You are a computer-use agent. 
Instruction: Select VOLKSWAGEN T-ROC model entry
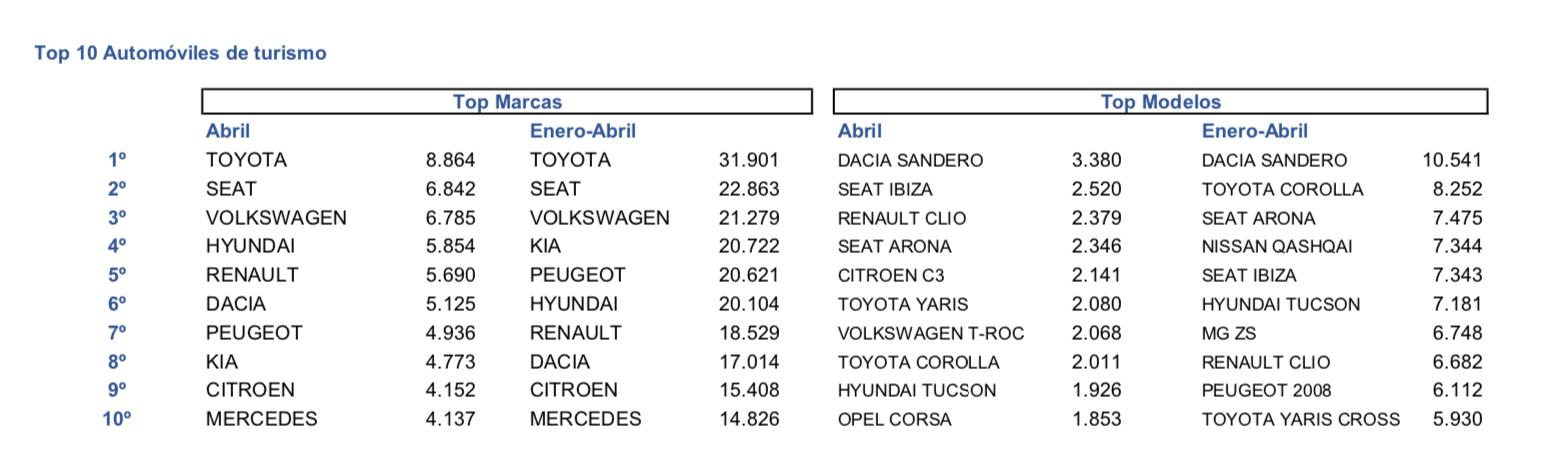pos(931,333)
